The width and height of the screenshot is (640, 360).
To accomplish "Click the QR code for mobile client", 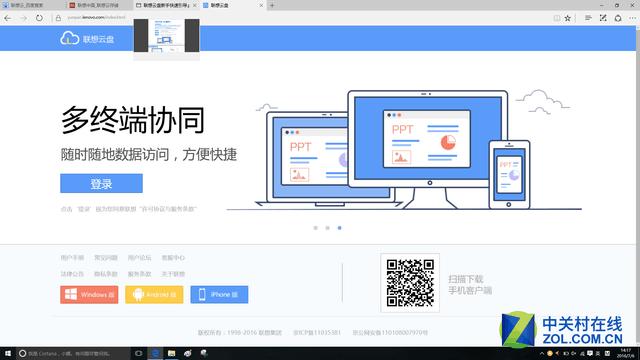I will (410, 282).
